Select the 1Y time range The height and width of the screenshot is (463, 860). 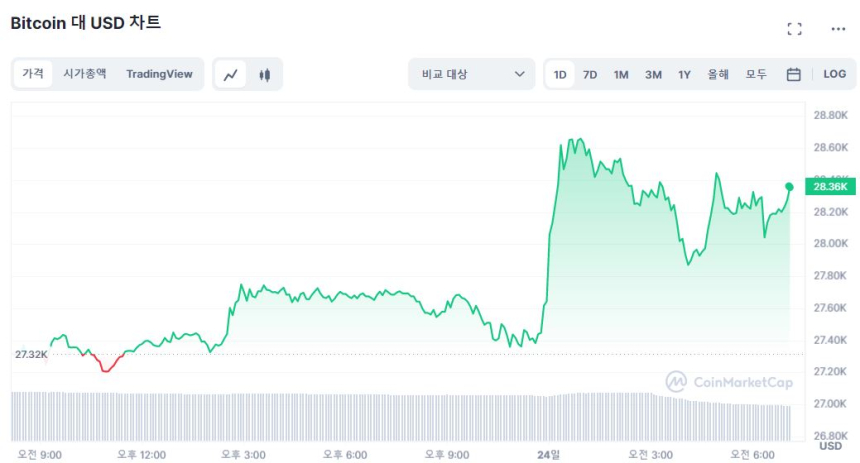[x=684, y=74]
